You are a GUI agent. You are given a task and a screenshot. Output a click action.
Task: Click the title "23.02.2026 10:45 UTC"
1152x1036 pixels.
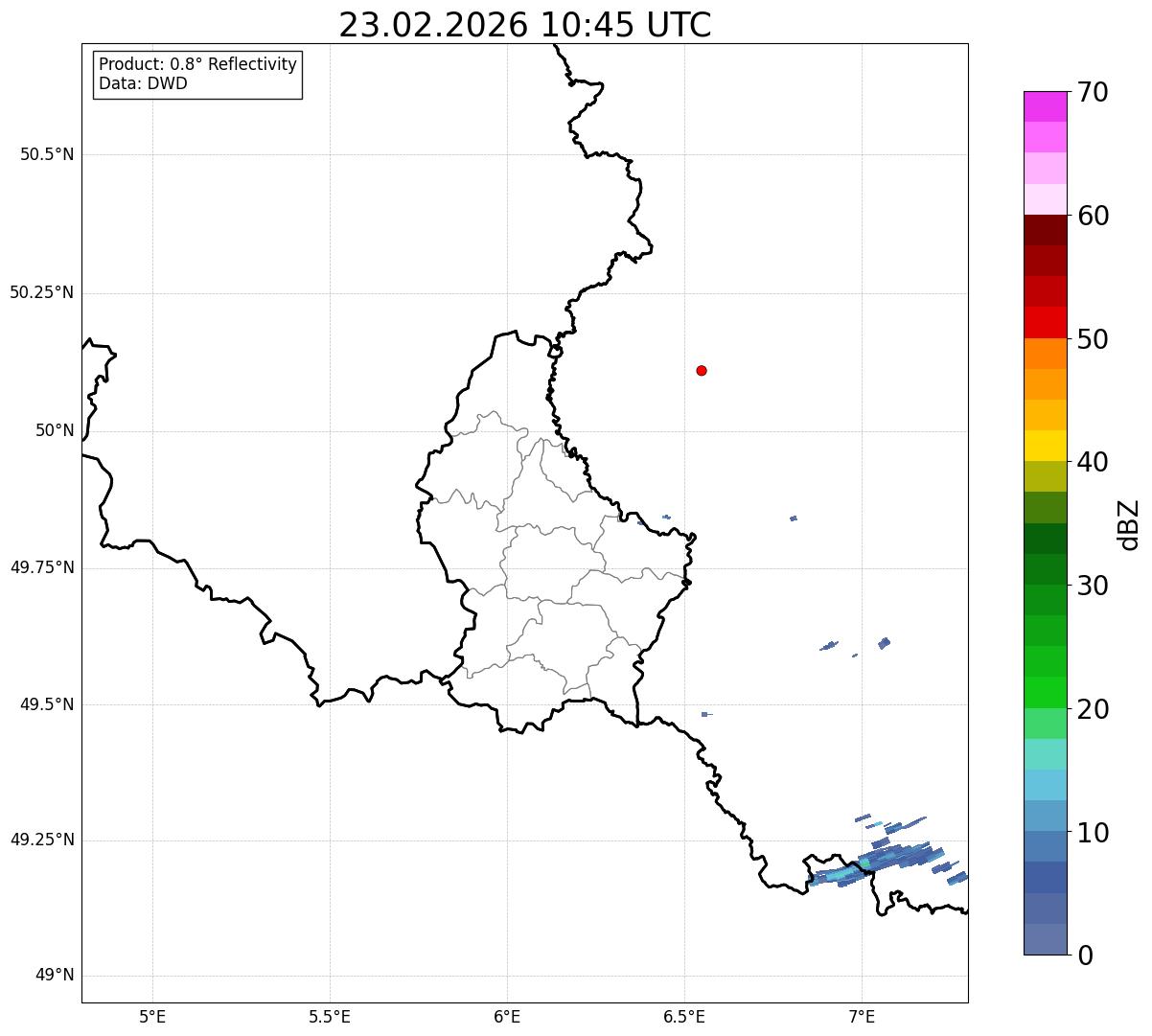[x=525, y=25]
